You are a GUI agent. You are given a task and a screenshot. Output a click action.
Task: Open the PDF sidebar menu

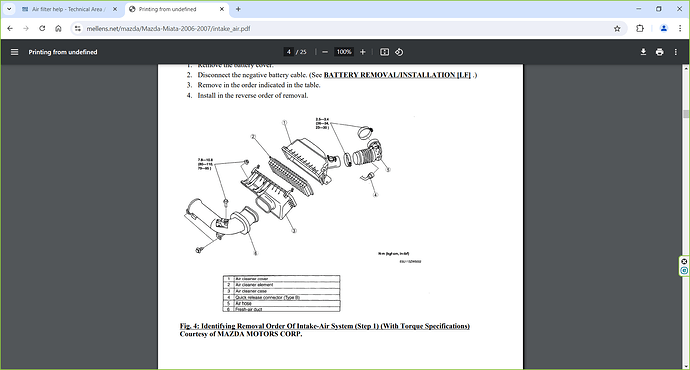point(15,52)
